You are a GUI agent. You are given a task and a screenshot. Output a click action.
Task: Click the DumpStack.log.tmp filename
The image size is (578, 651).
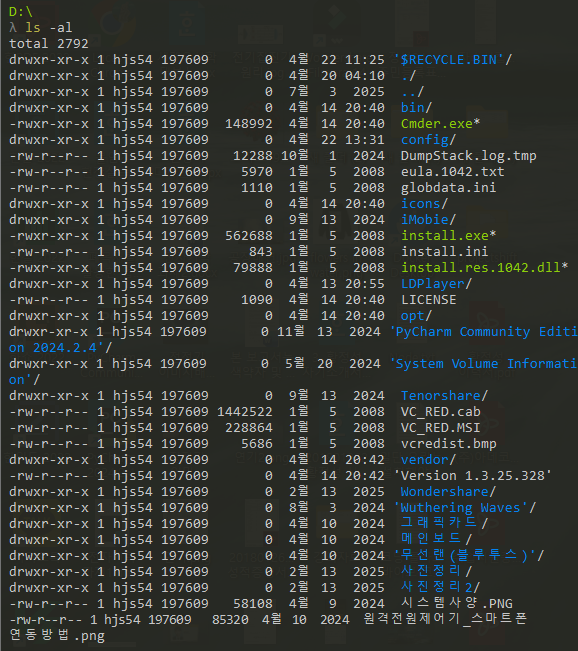pyautogui.click(x=468, y=156)
